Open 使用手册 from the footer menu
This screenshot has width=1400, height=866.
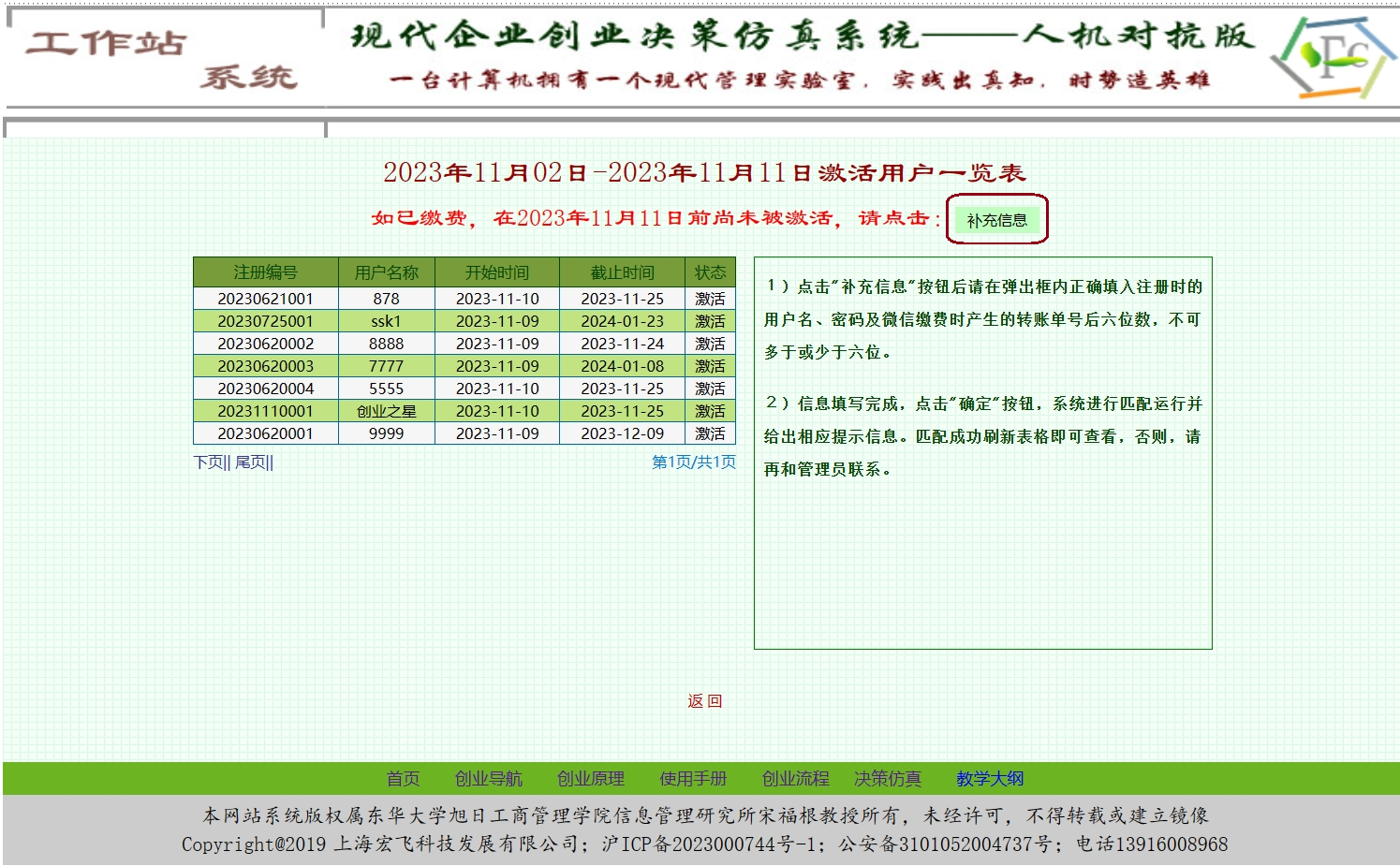click(x=692, y=779)
